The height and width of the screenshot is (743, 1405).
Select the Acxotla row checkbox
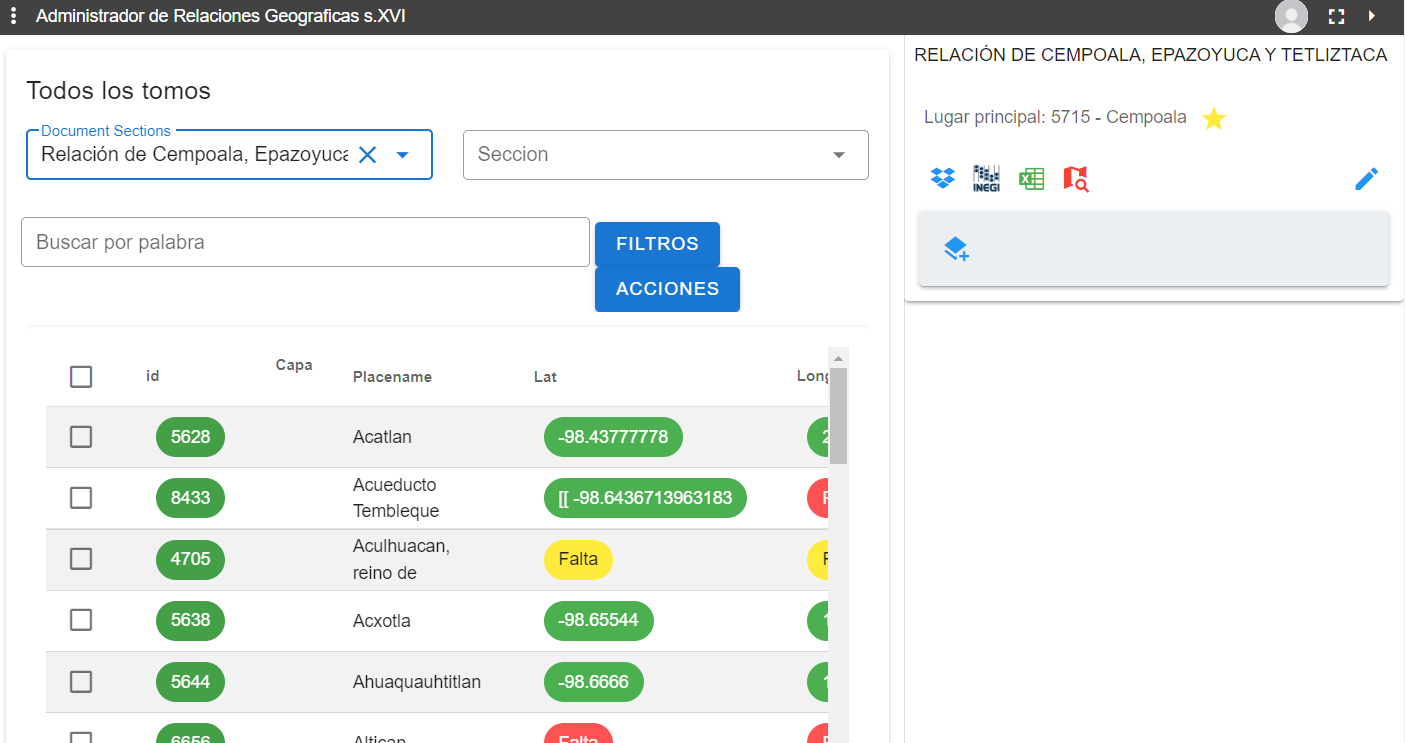[81, 620]
